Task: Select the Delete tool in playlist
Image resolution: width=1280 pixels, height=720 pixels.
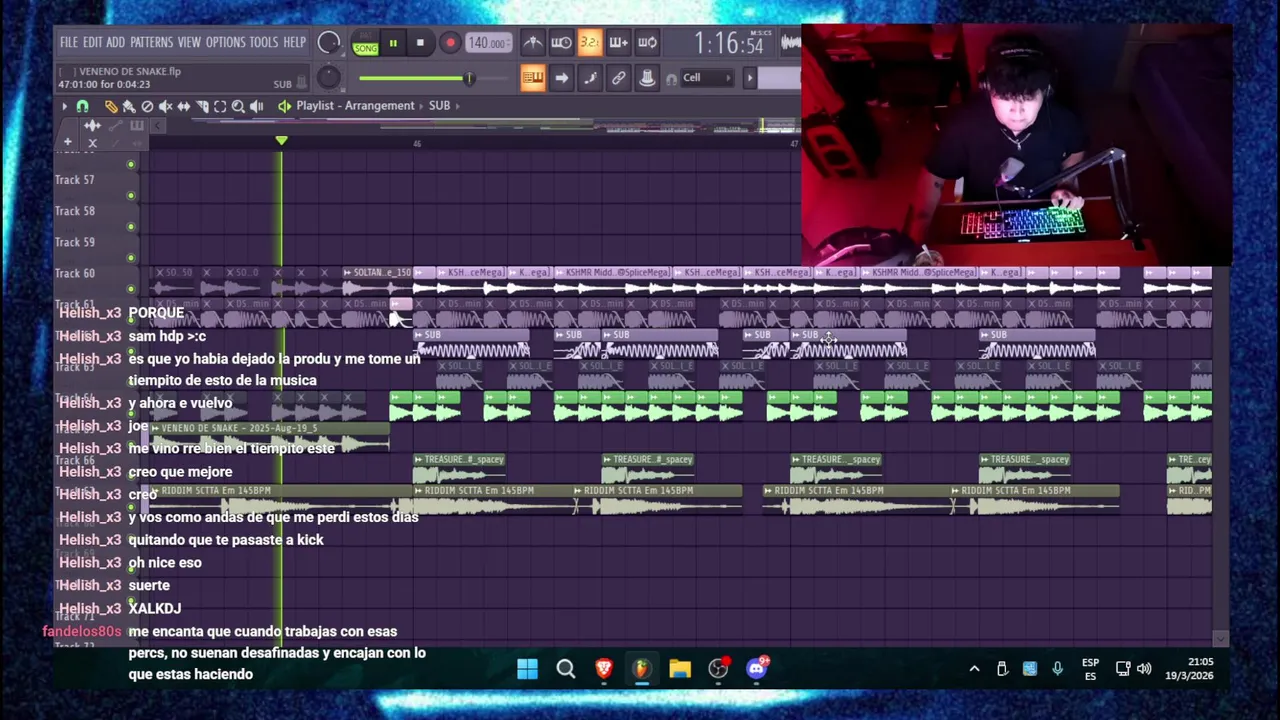Action: point(147,106)
